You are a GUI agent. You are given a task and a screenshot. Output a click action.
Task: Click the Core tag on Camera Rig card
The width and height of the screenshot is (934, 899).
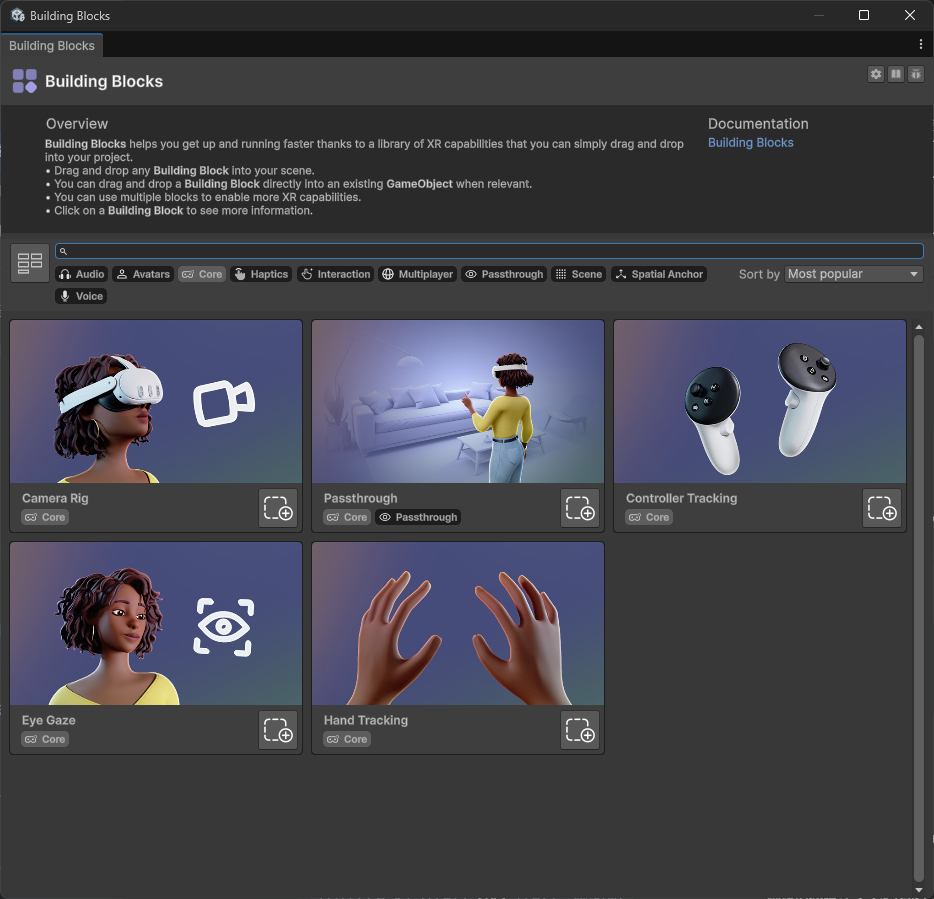(x=45, y=517)
